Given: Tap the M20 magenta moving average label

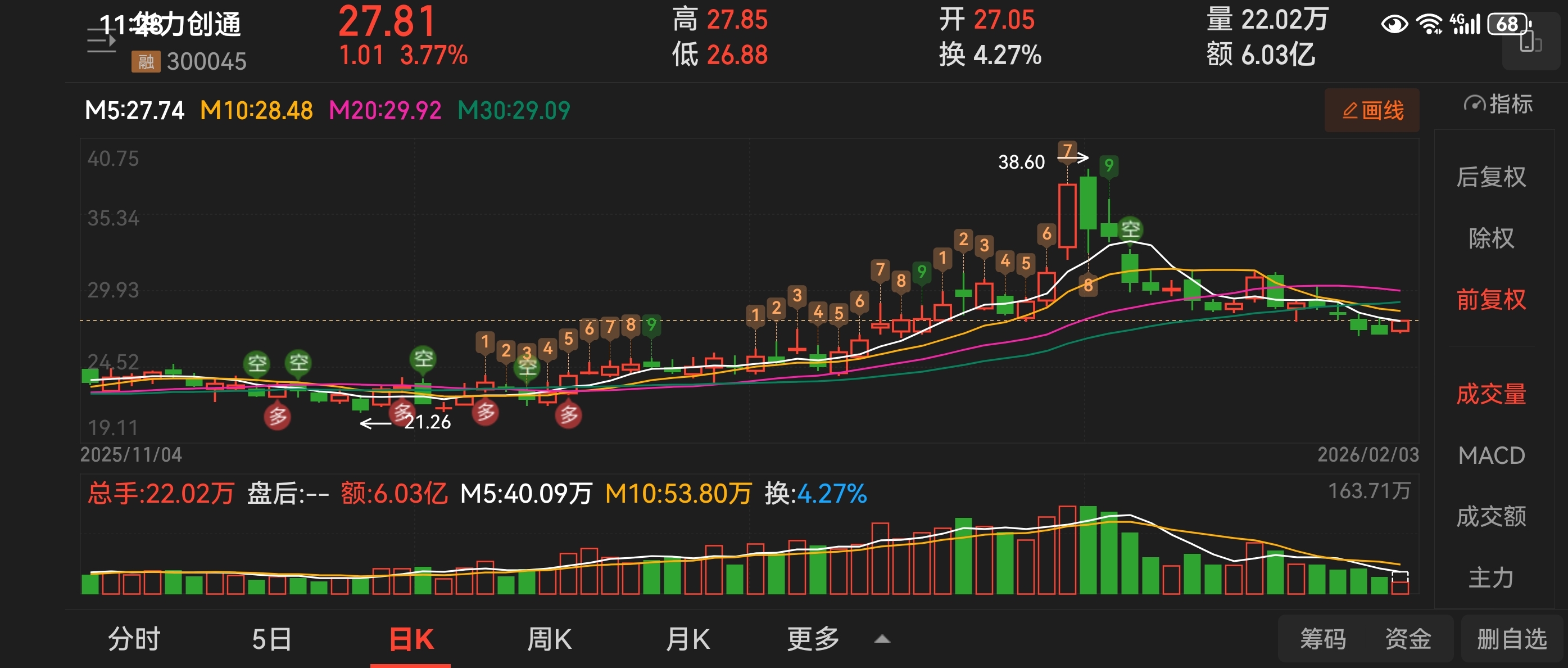Looking at the screenshot, I should [x=385, y=111].
